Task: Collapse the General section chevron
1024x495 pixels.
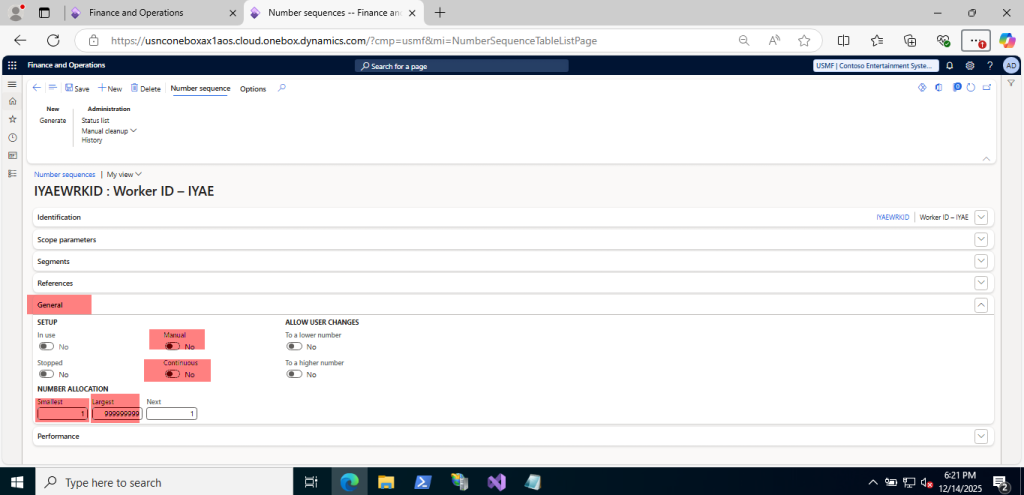Action: 981,305
